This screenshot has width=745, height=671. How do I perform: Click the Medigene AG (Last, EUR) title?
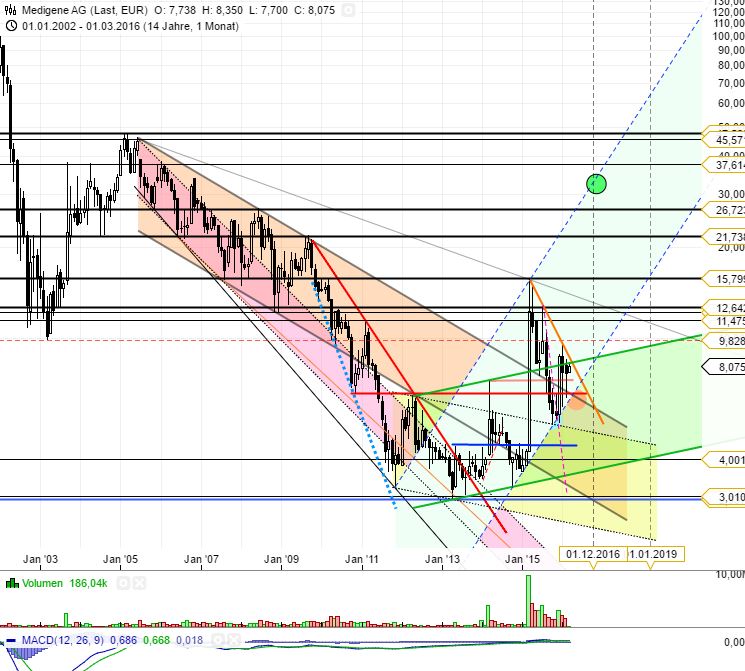pyautogui.click(x=85, y=10)
